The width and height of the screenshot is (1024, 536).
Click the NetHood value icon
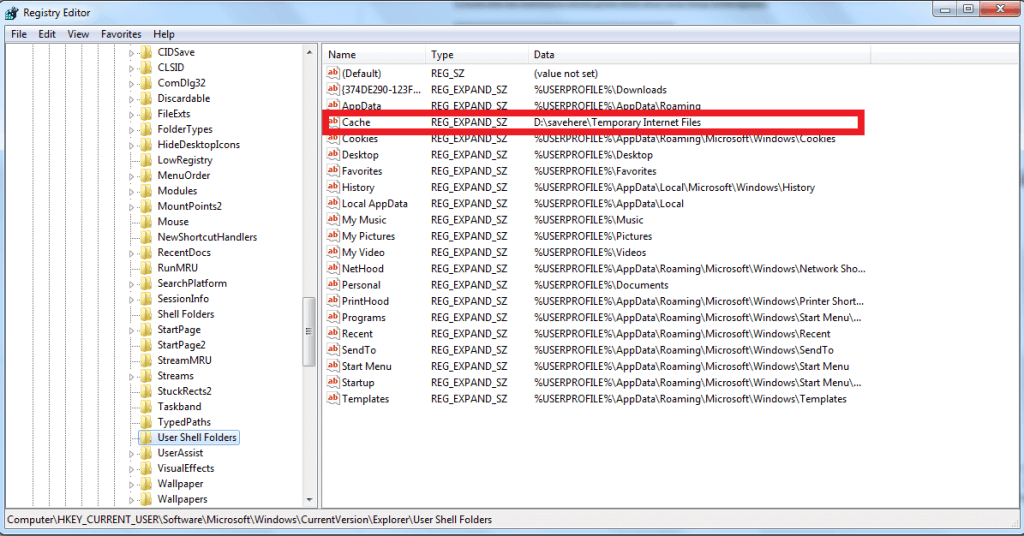click(x=333, y=268)
